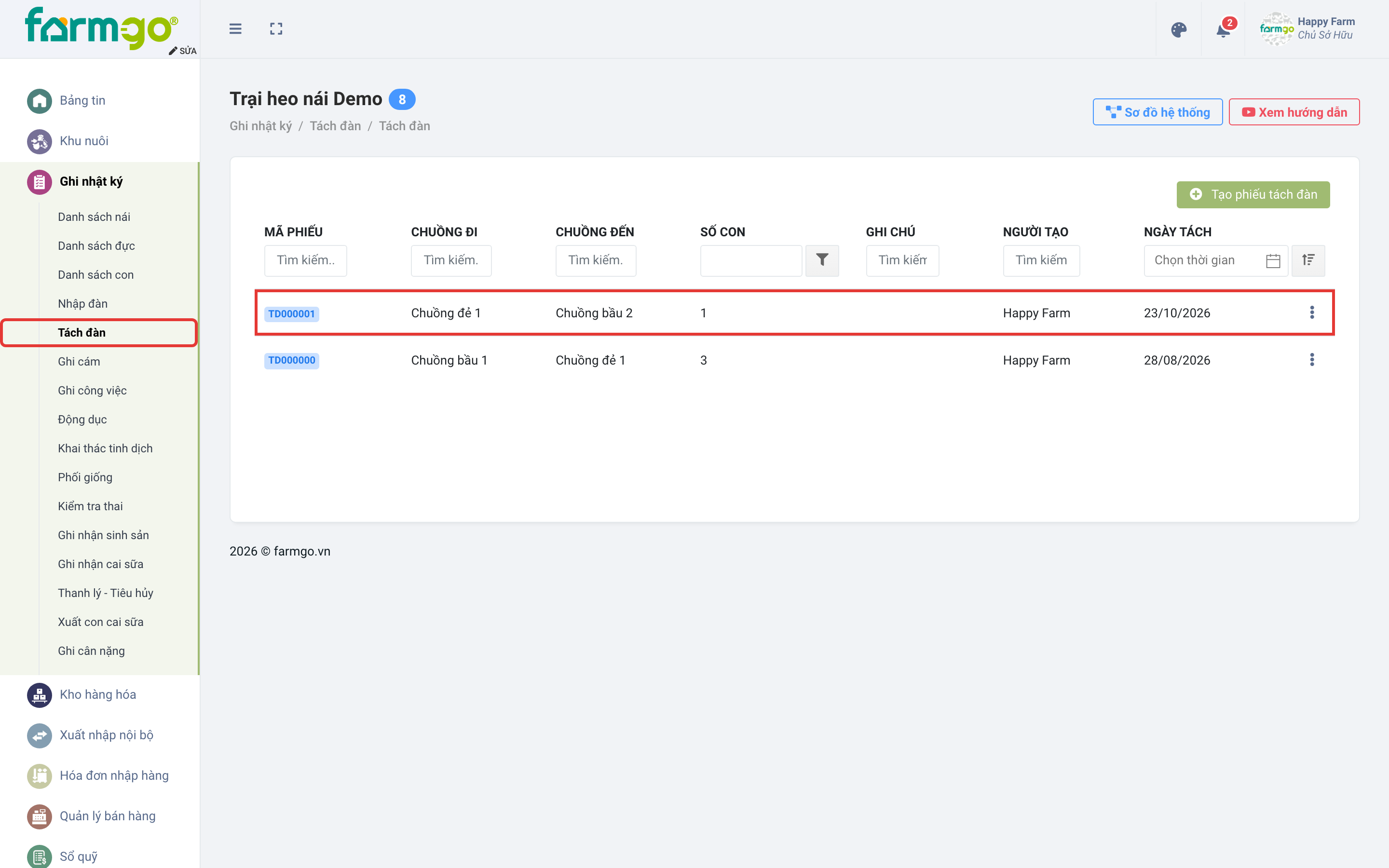1389x868 pixels.
Task: Open Sổ quỹ icon
Action: (40, 856)
